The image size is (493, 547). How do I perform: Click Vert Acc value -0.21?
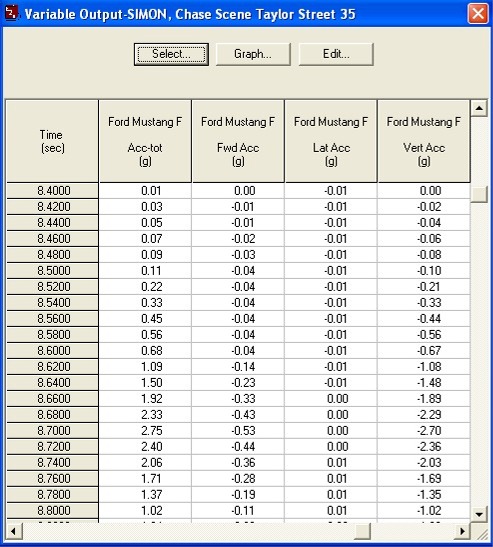pos(424,287)
